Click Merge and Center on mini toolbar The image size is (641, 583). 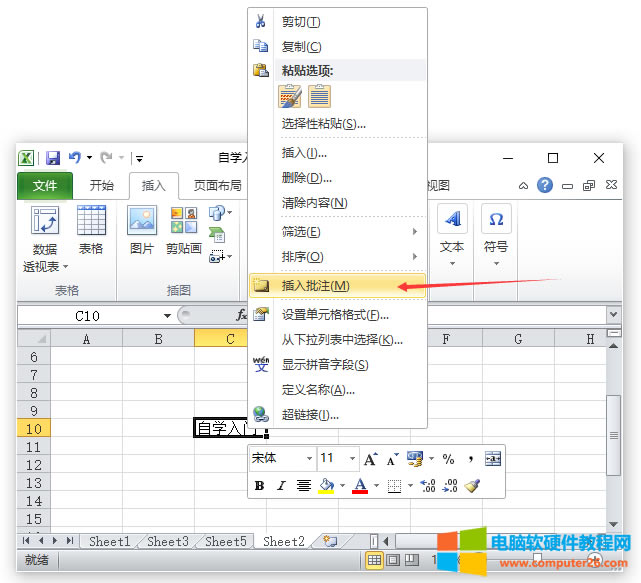[x=493, y=459]
